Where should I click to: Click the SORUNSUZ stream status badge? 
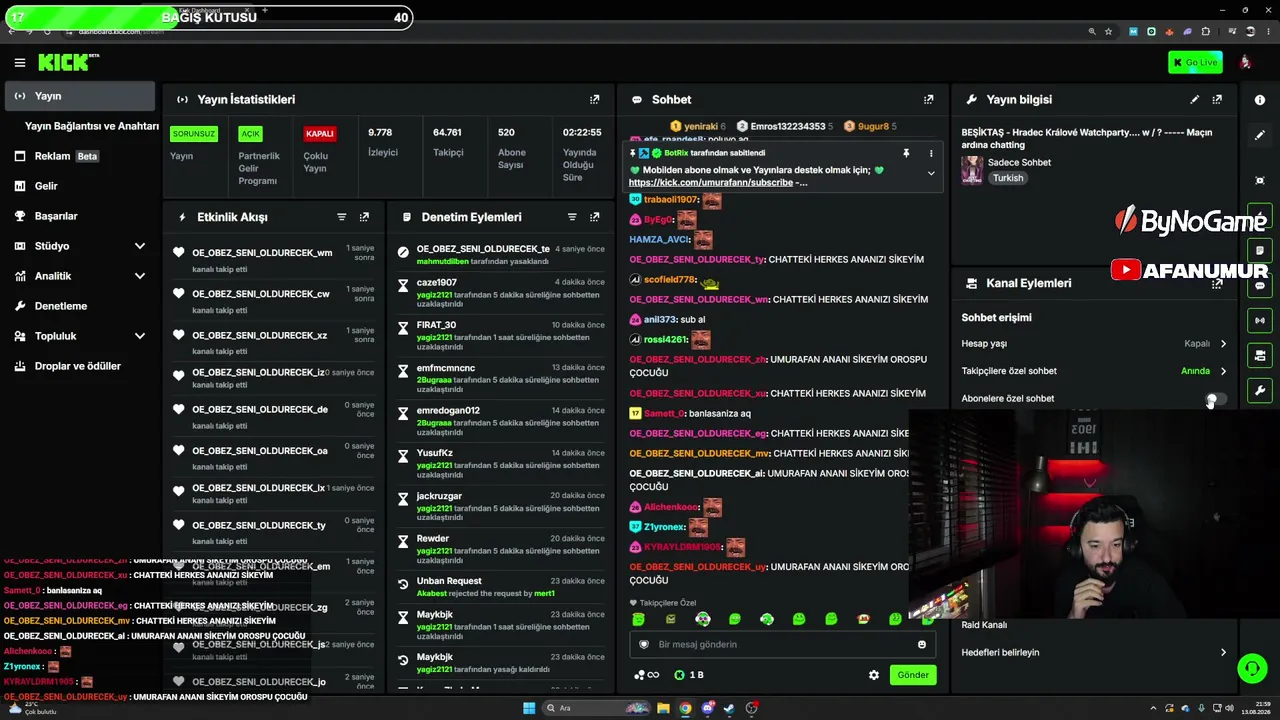click(x=193, y=134)
